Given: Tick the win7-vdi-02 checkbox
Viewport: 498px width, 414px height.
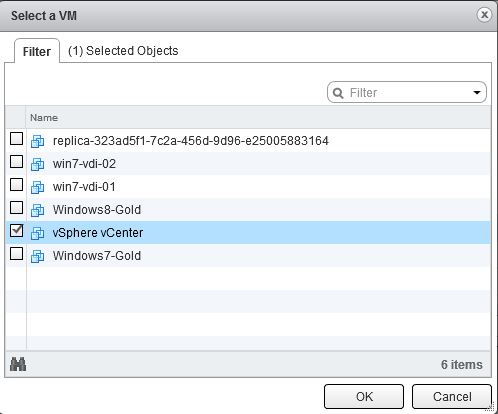Looking at the screenshot, I should (16, 162).
